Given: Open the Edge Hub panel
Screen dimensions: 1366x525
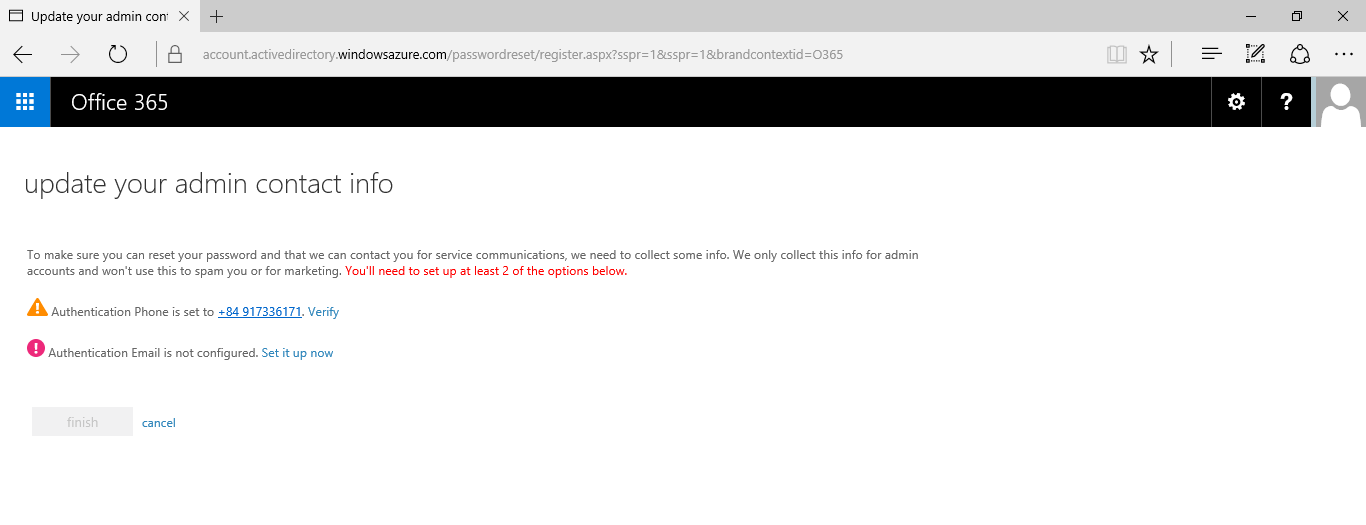Looking at the screenshot, I should [x=1211, y=55].
